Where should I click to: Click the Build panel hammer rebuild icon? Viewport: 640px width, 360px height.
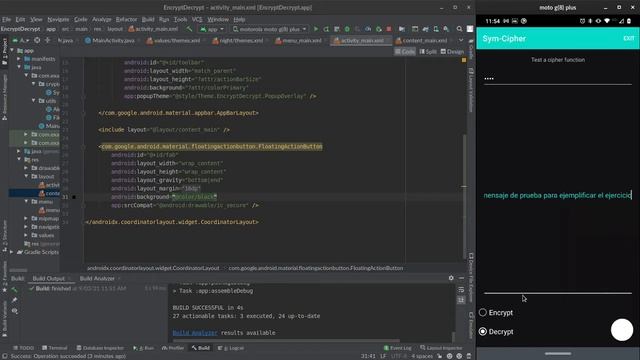(x=14, y=289)
